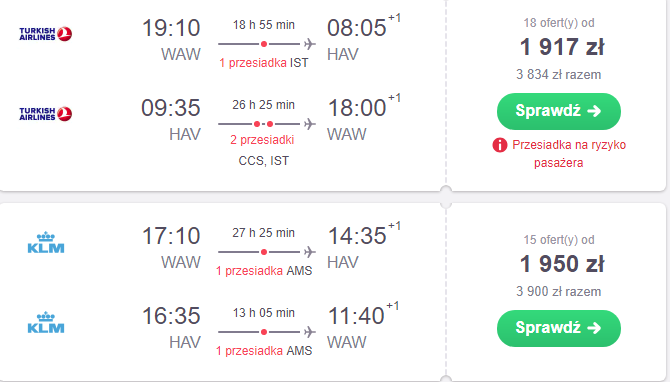Click the CCS, IST stopover airports text

tap(264, 161)
